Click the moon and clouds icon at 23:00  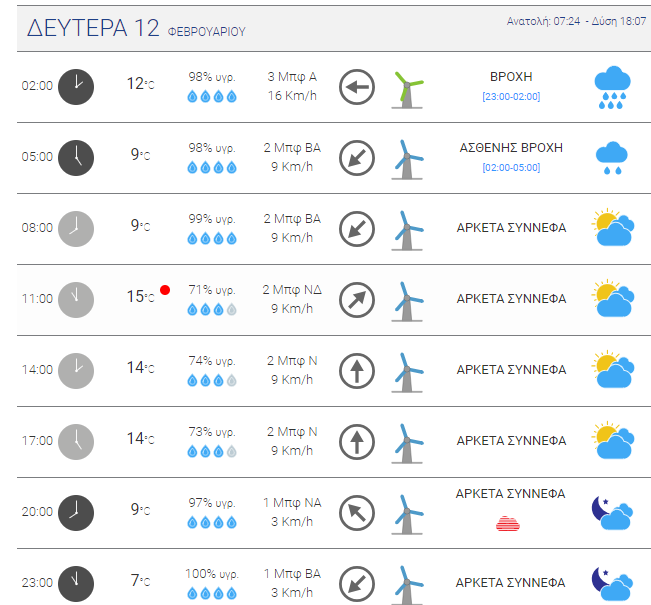pos(612,582)
